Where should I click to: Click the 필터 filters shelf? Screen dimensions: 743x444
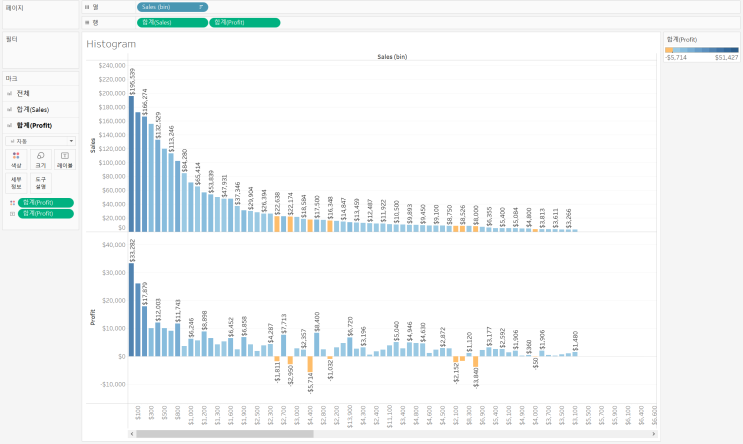(41, 50)
